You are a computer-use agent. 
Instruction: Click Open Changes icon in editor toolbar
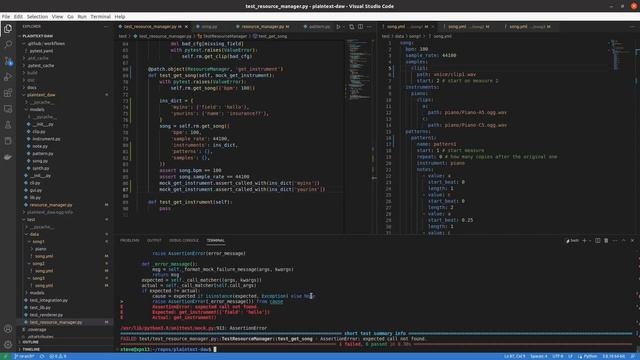tap(351, 27)
